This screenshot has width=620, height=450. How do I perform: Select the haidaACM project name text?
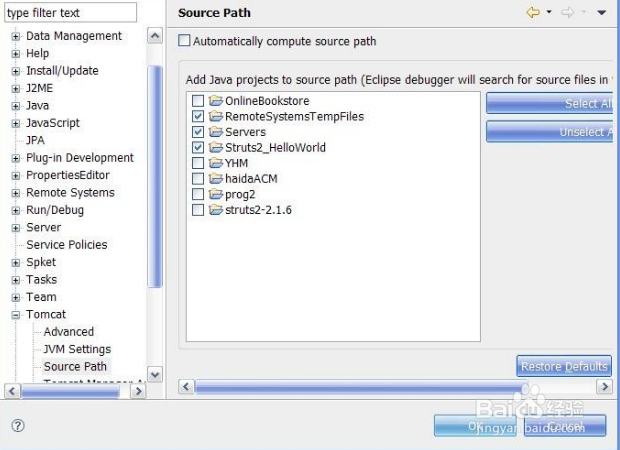click(251, 179)
